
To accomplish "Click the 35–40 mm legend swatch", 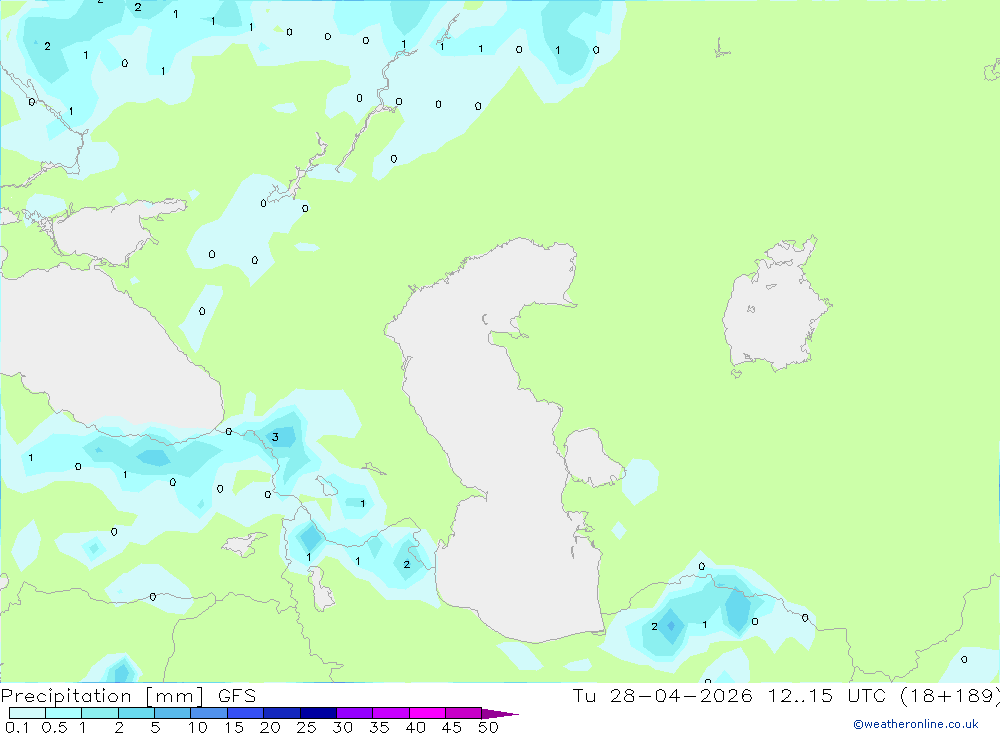I will [391, 713].
